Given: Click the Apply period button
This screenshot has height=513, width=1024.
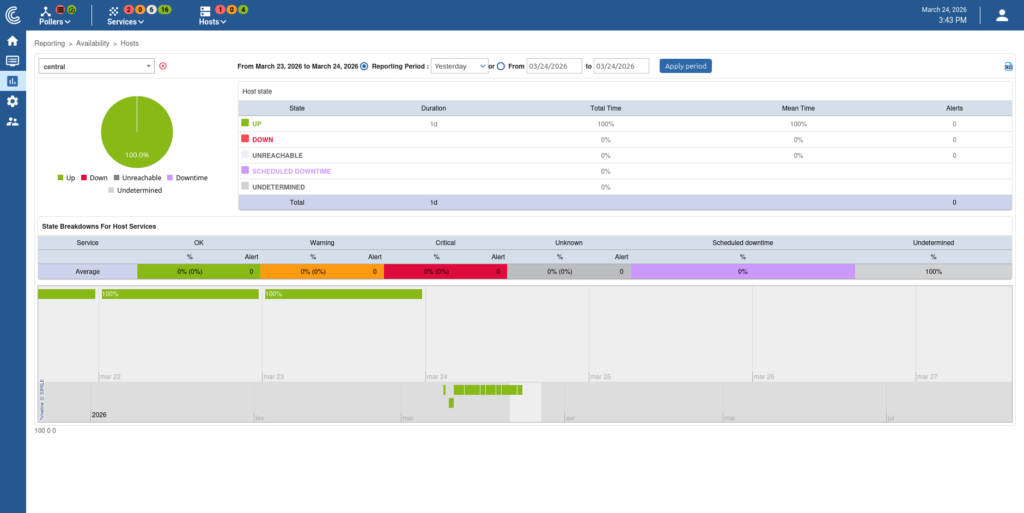Looking at the screenshot, I should (x=685, y=66).
